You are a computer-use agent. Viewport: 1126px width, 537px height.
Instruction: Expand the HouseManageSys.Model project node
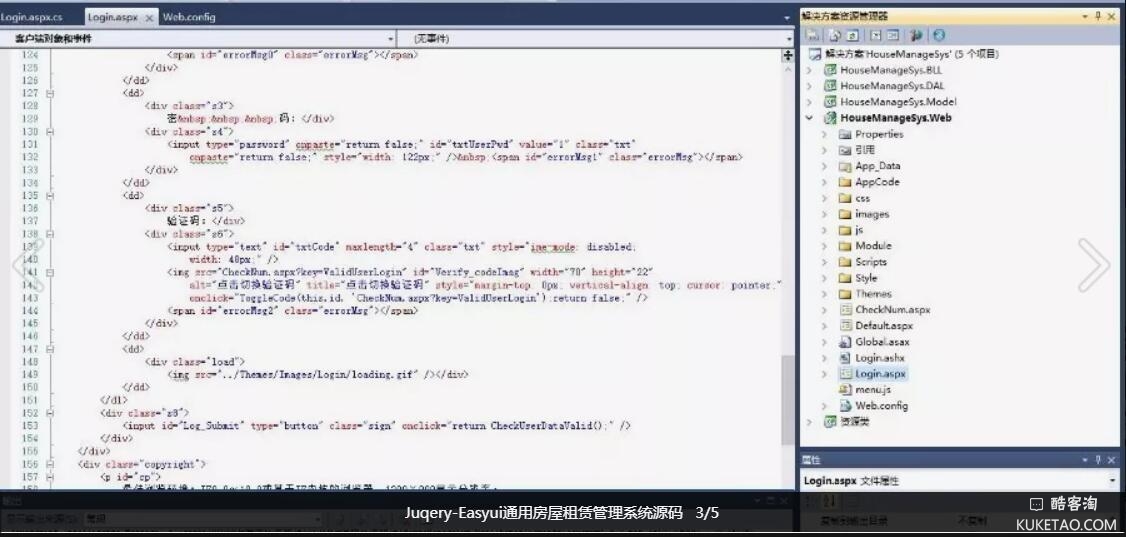coord(809,102)
